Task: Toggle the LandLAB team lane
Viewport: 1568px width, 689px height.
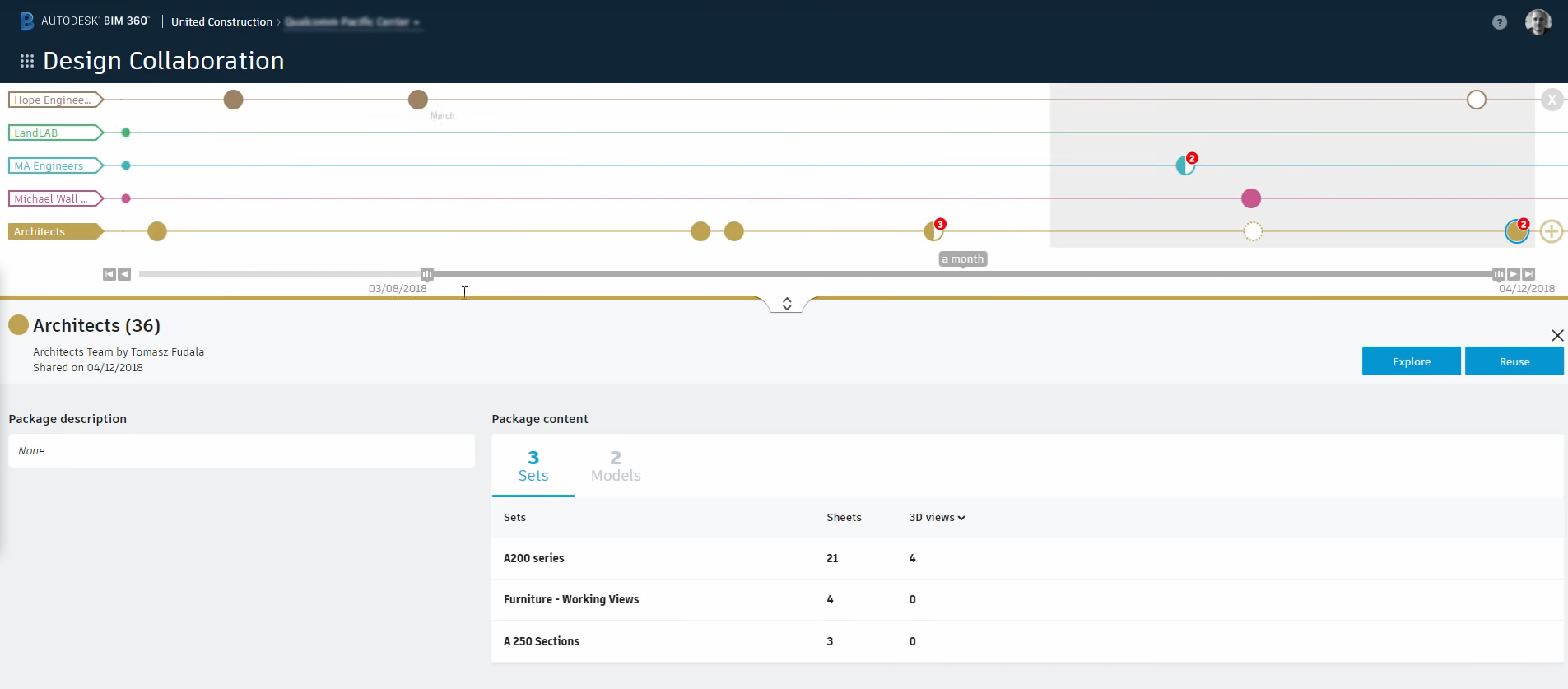Action: pos(54,133)
